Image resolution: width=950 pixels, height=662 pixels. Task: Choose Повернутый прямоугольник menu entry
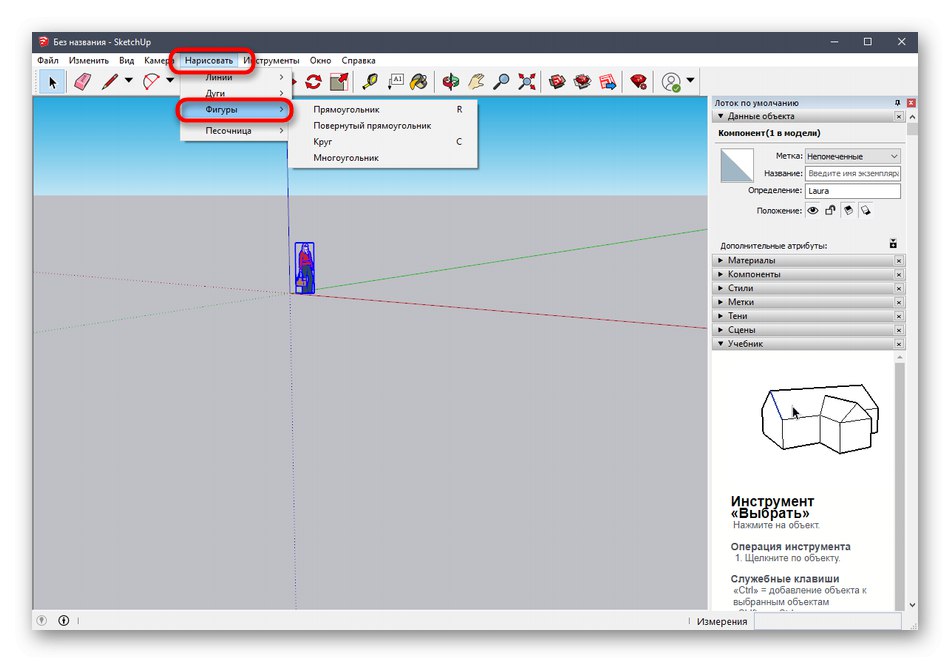pyautogui.click(x=384, y=126)
